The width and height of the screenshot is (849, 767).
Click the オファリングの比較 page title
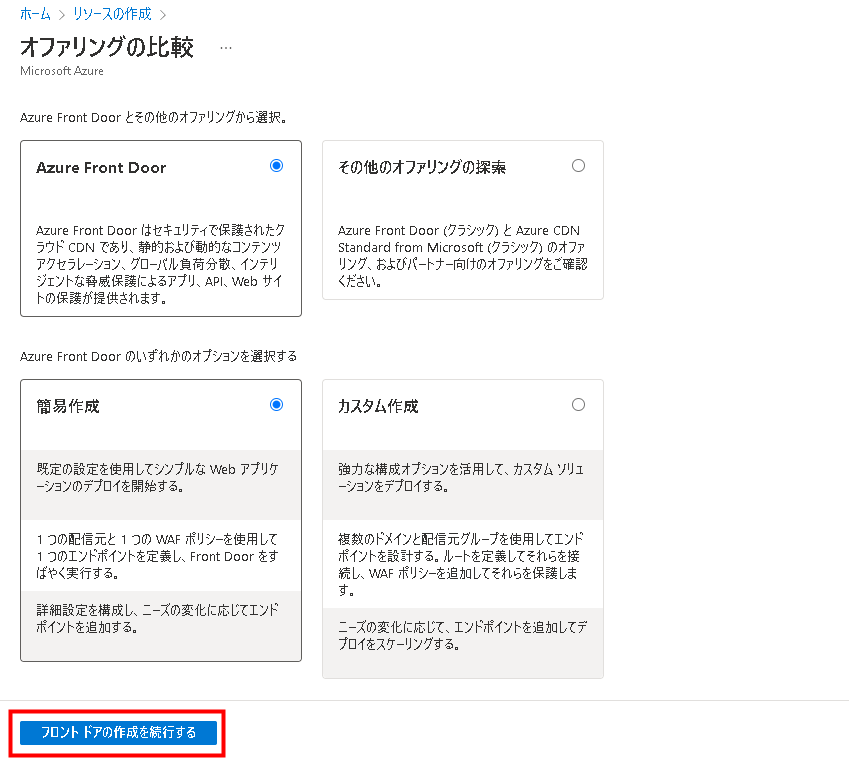click(x=107, y=47)
